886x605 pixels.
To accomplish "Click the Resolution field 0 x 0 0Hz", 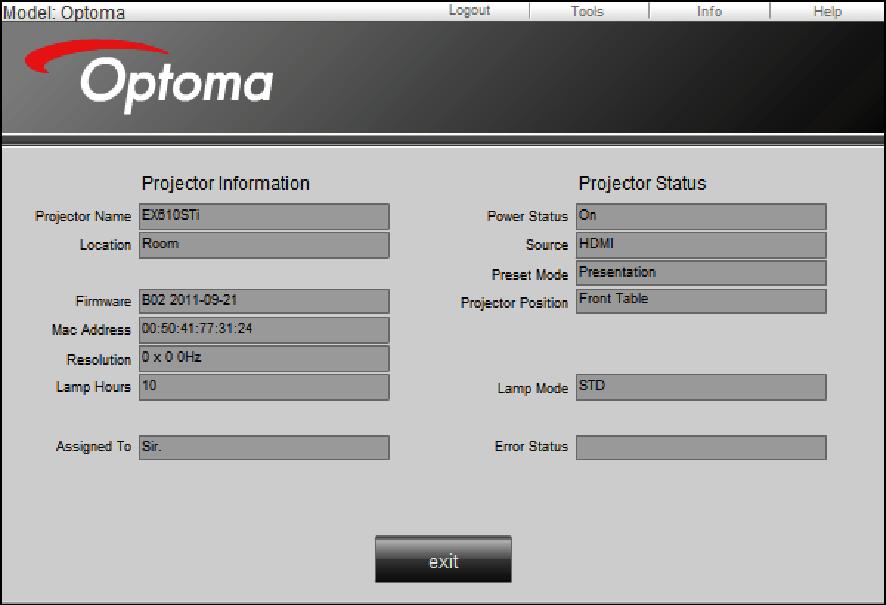I will pyautogui.click(x=264, y=359).
